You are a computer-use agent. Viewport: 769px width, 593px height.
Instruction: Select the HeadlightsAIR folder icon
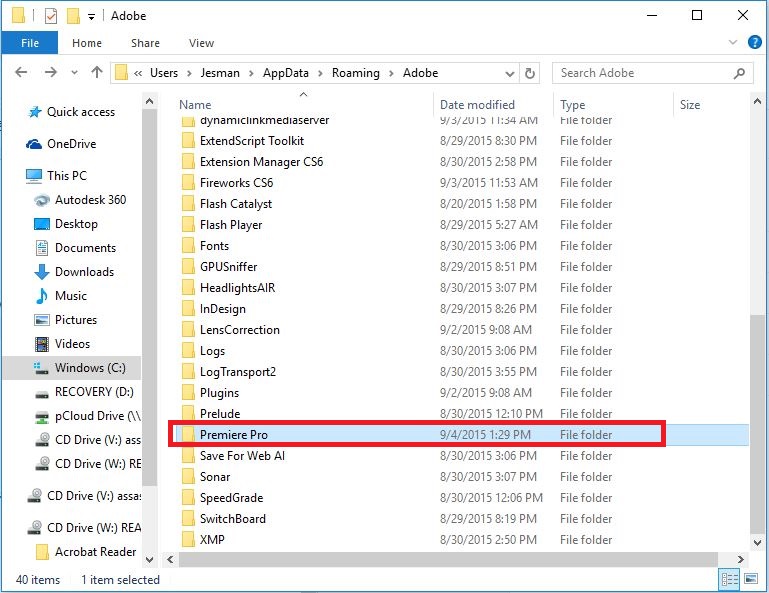(x=188, y=288)
